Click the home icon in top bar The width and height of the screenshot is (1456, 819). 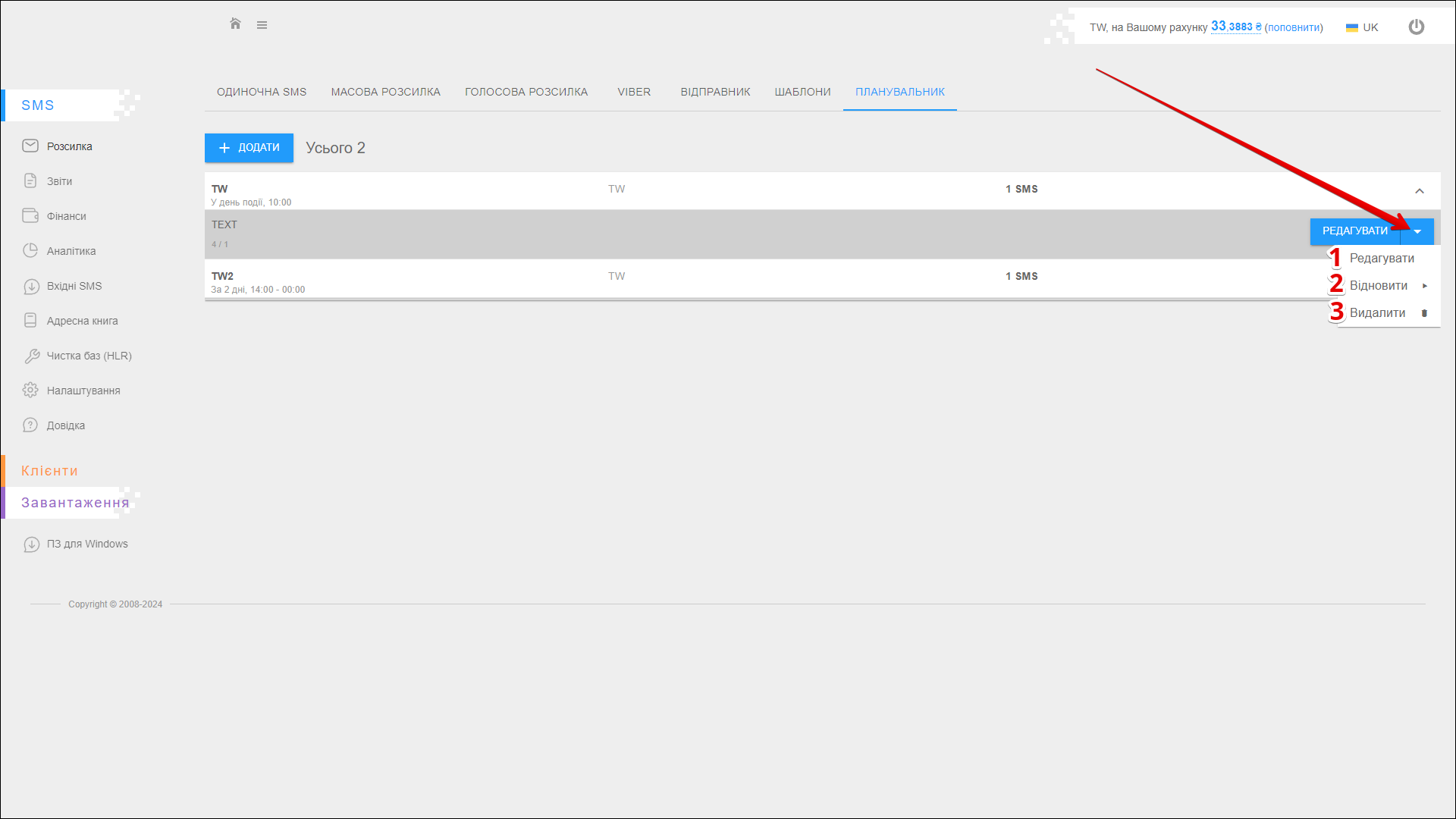(235, 24)
